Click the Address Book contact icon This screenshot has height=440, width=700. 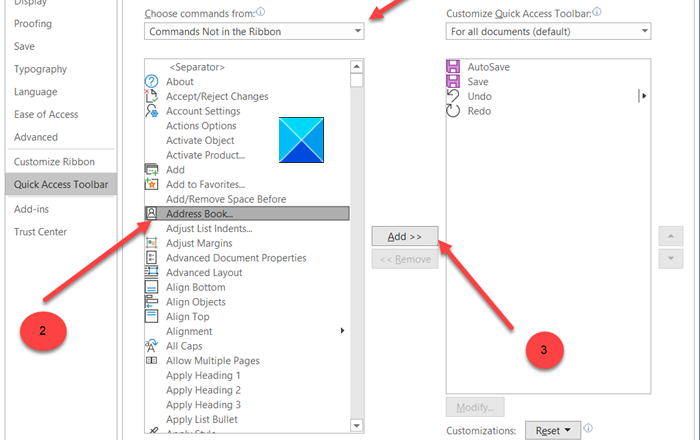point(151,213)
